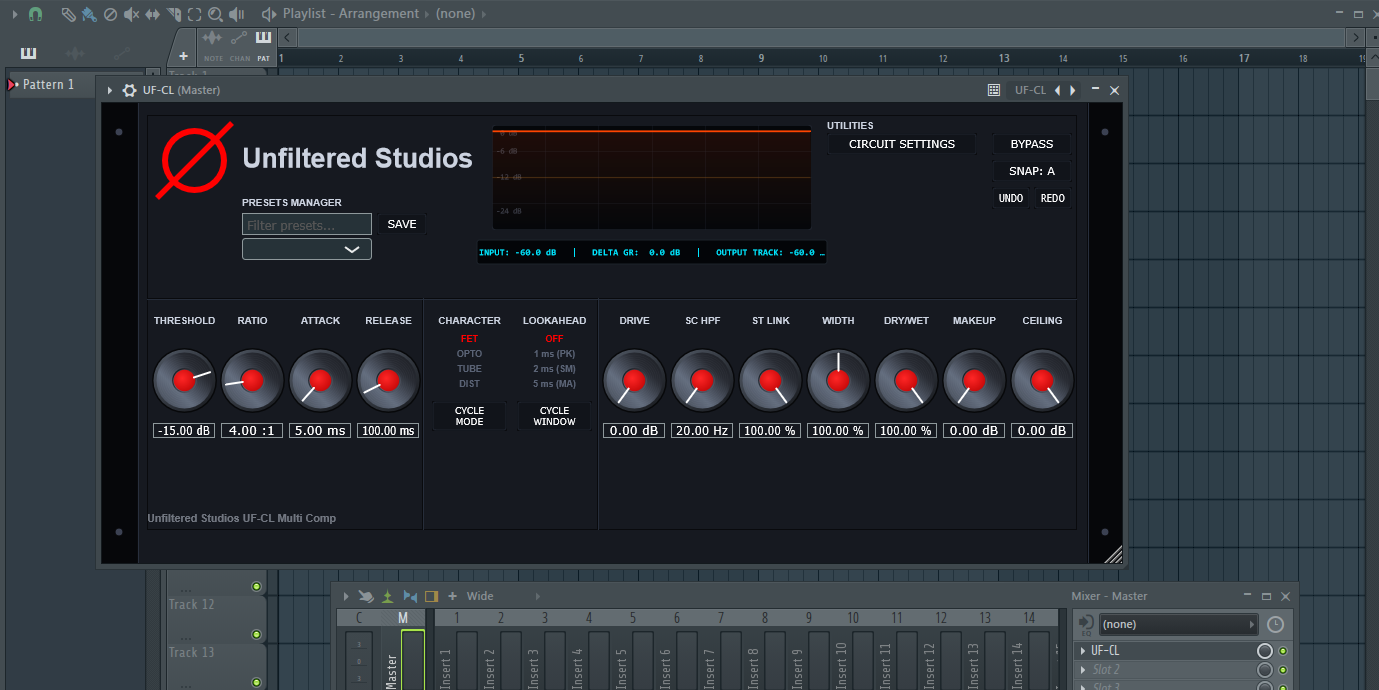This screenshot has height=690, width=1379.
Task: Select the playlist Select tool
Action: 194,14
